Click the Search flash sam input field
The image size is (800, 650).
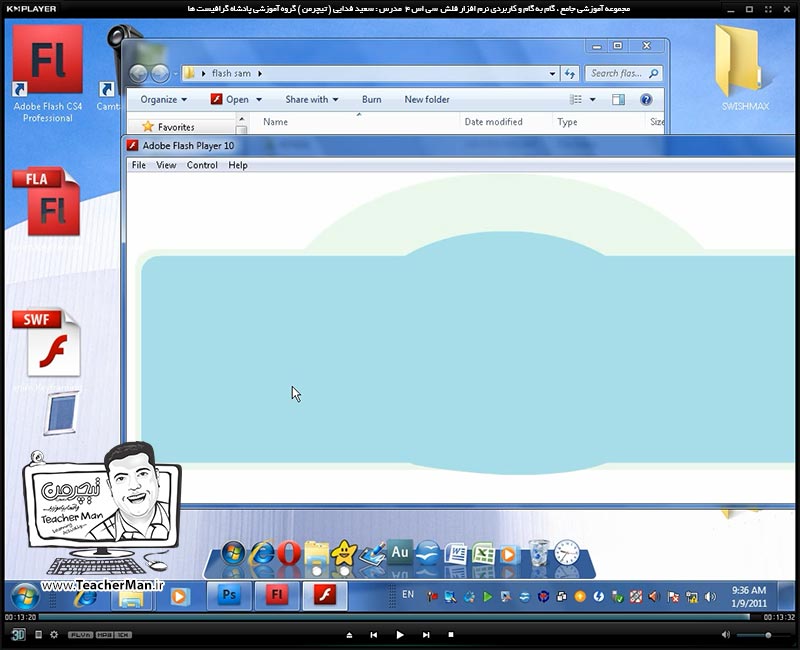(x=623, y=73)
